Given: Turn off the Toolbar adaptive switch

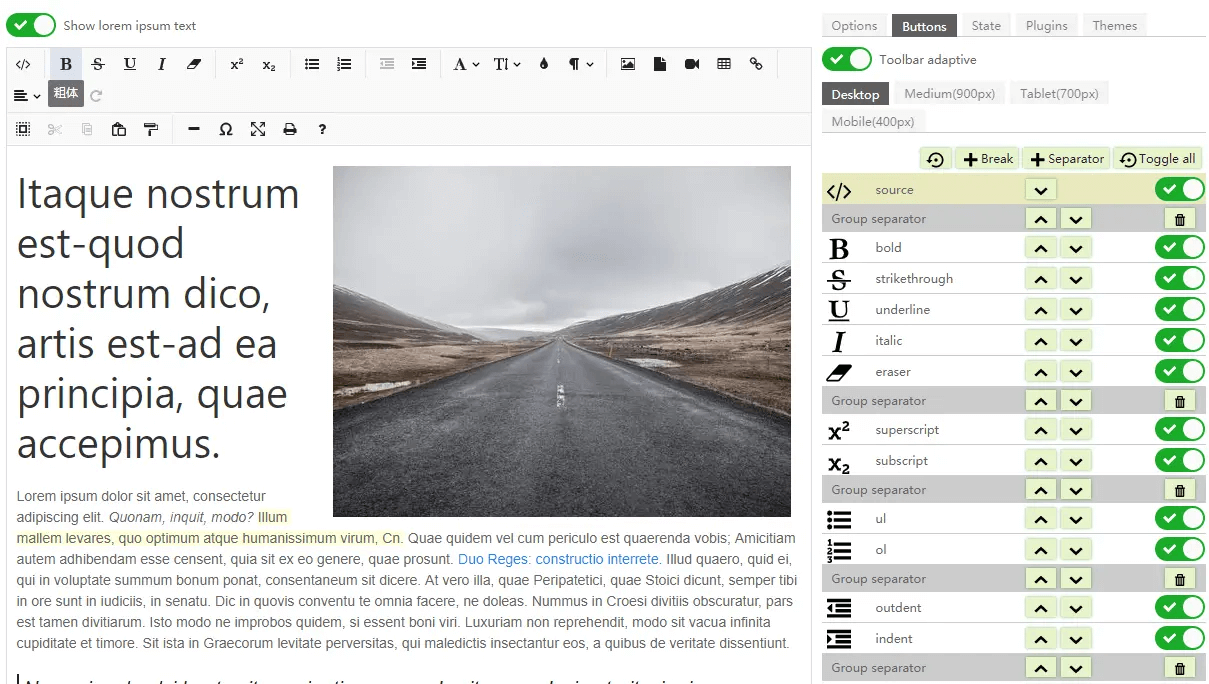Looking at the screenshot, I should [847, 59].
